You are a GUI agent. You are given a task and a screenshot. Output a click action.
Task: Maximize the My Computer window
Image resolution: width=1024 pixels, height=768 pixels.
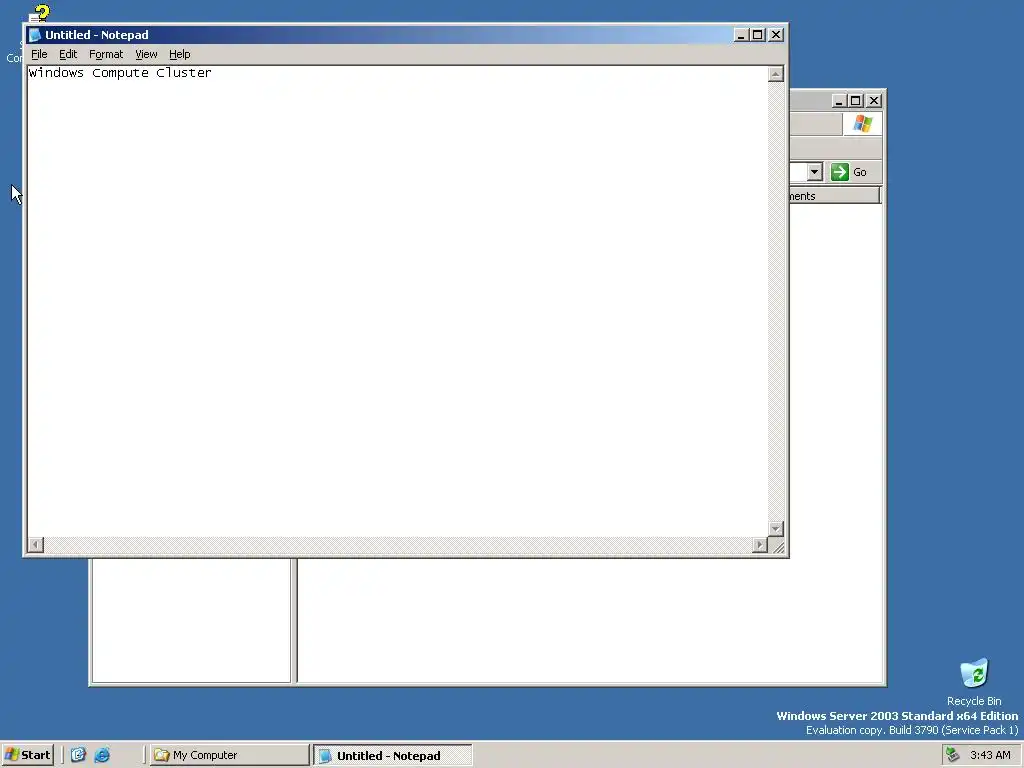click(x=856, y=101)
